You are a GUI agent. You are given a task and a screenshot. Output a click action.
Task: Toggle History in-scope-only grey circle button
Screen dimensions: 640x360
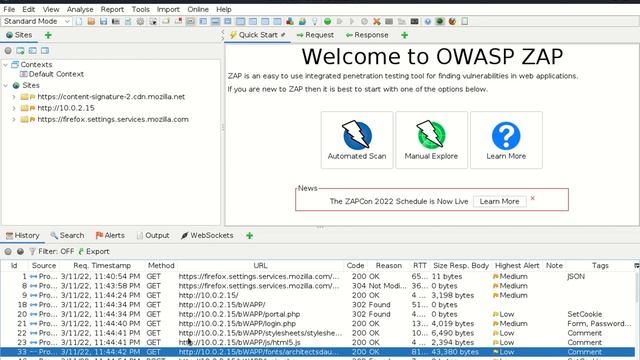8,251
